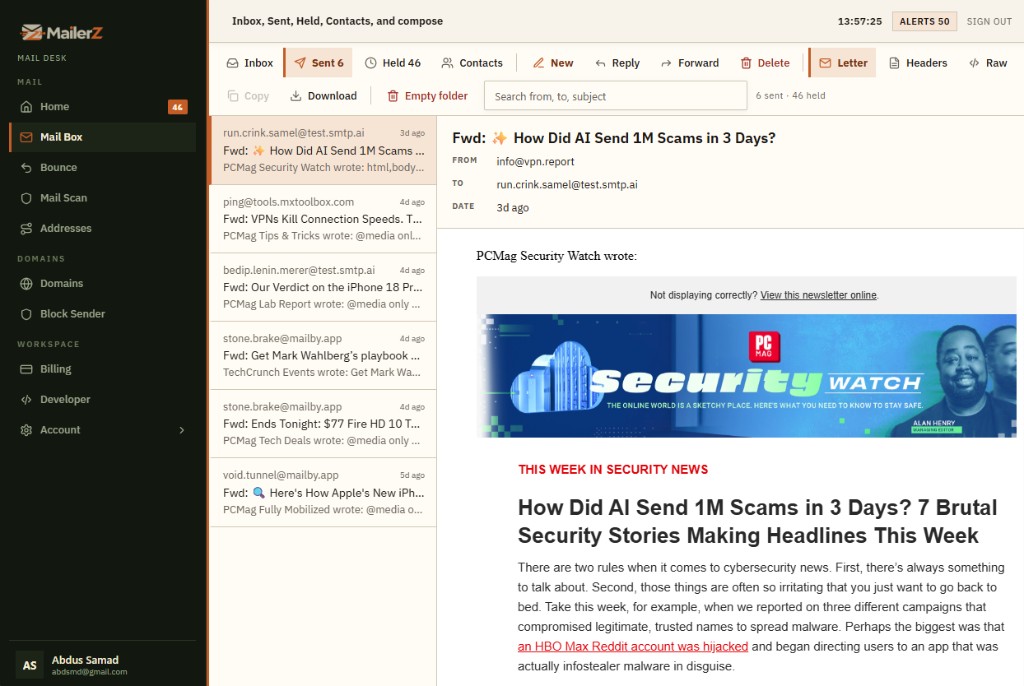Viewport: 1024px width, 686px height.
Task: Open the Contacts tab
Action: (472, 63)
